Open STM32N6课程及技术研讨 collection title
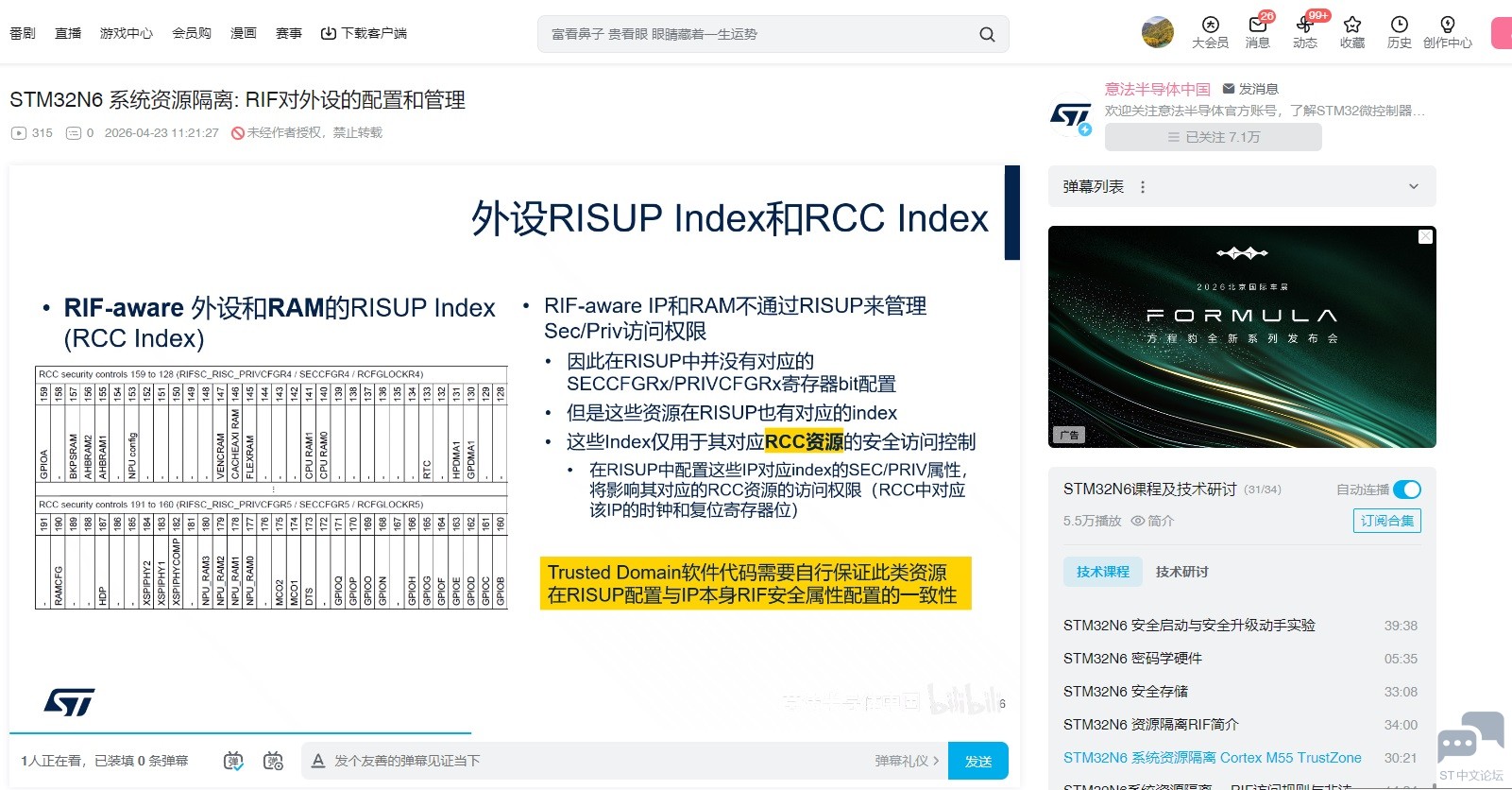The height and width of the screenshot is (790, 1512). point(1149,489)
